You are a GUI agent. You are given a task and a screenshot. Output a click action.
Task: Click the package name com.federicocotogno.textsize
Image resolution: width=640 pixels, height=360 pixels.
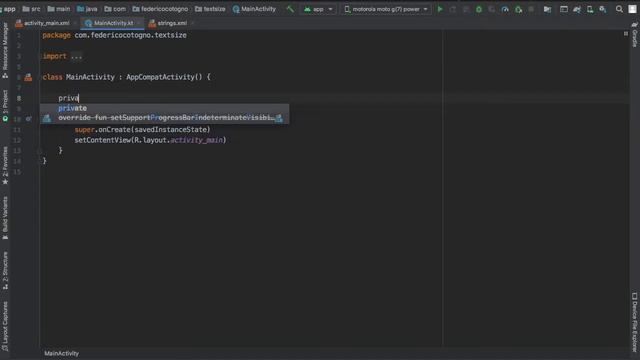(130, 36)
